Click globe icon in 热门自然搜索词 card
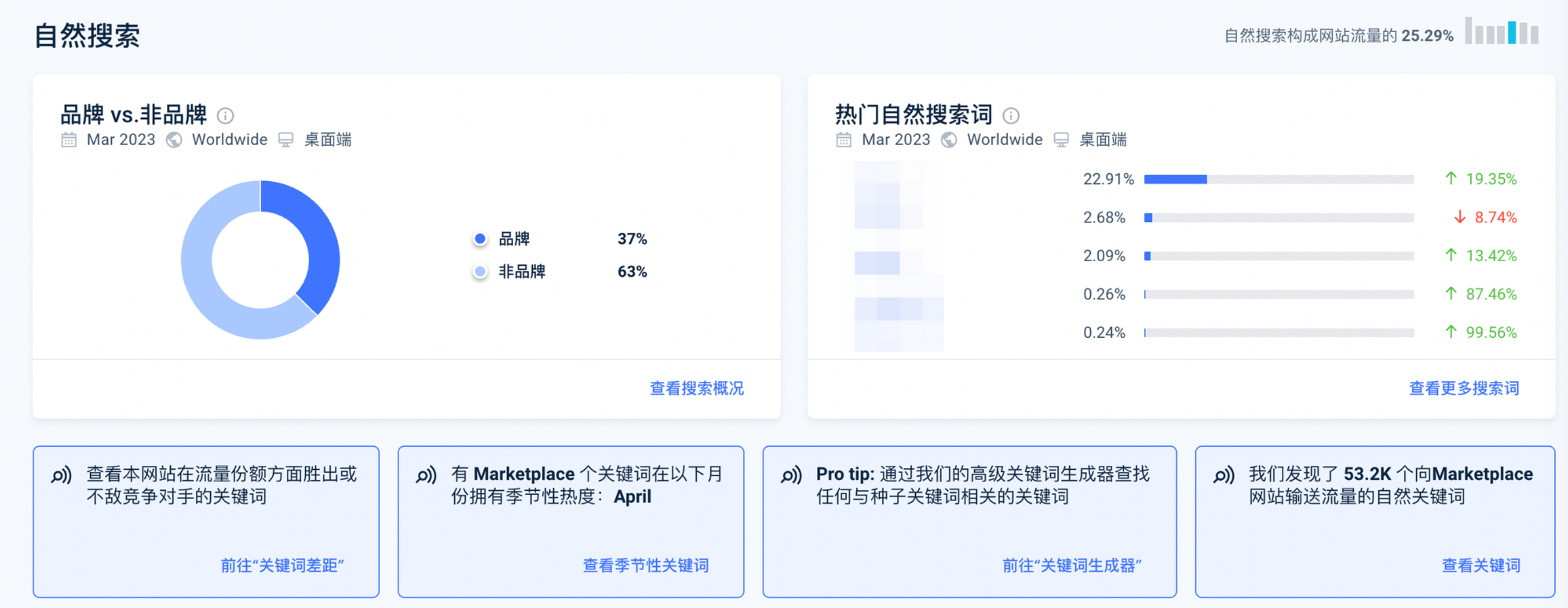Viewport: 1568px width, 608px height. click(x=949, y=140)
